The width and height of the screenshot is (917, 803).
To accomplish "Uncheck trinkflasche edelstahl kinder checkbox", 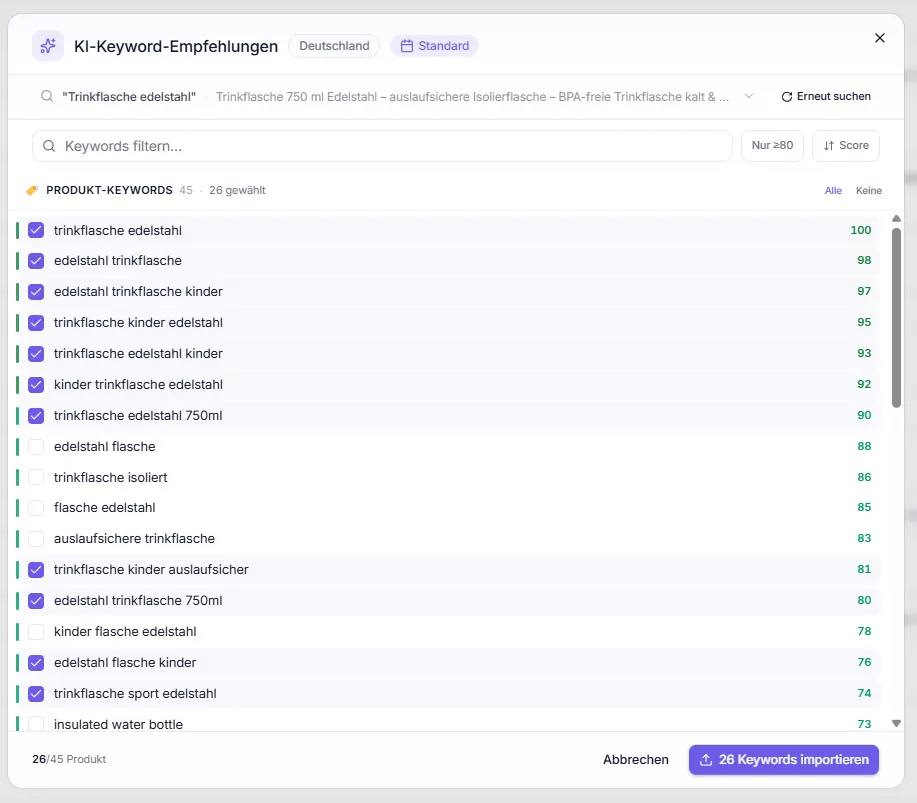I will [36, 354].
